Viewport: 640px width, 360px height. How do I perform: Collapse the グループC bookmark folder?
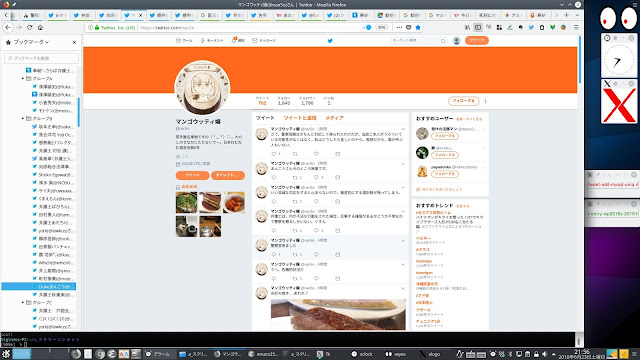tap(23, 302)
